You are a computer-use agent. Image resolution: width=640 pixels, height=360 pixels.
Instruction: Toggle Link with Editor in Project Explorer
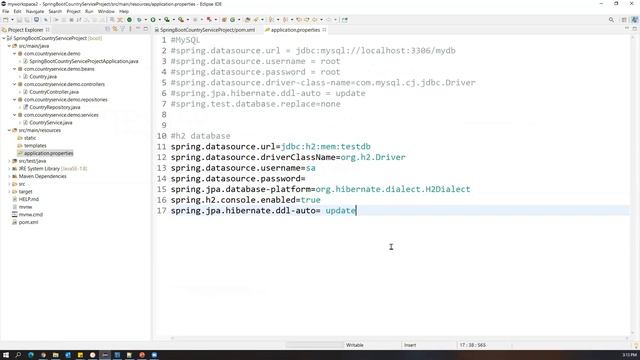coord(115,29)
